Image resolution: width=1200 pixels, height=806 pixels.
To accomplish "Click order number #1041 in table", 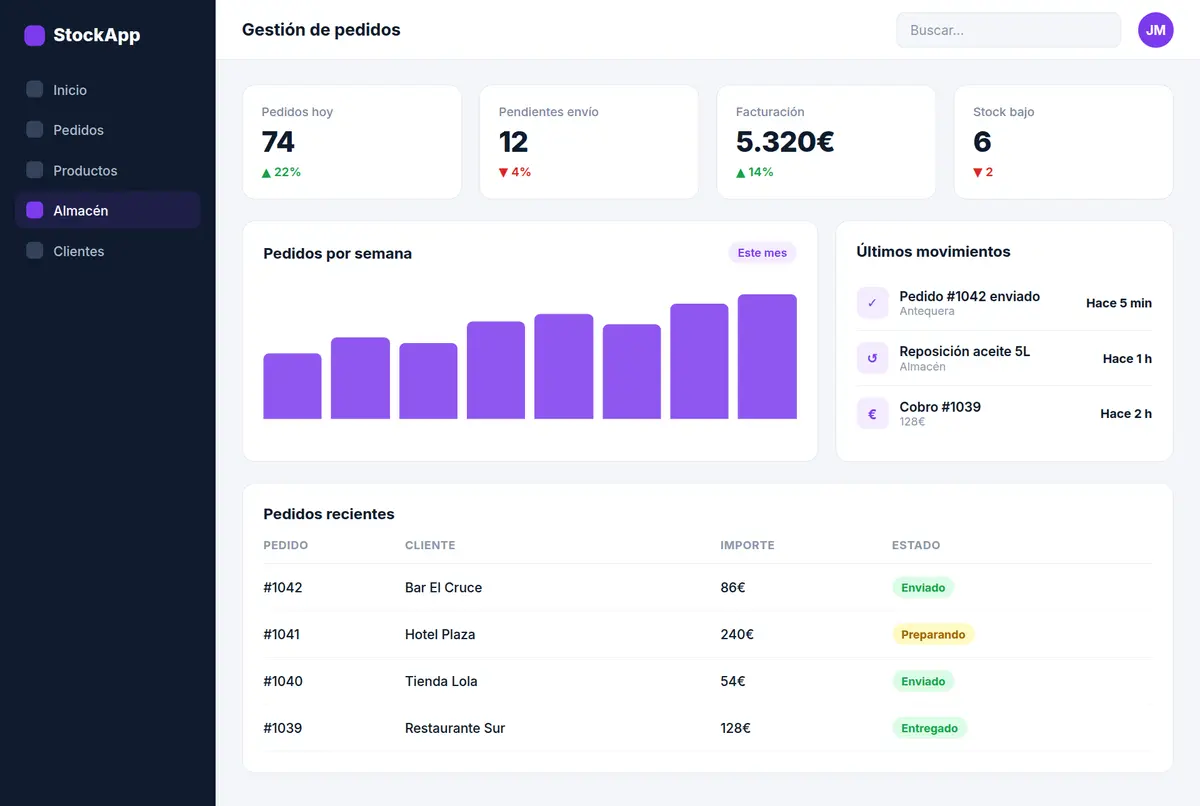I will [282, 634].
